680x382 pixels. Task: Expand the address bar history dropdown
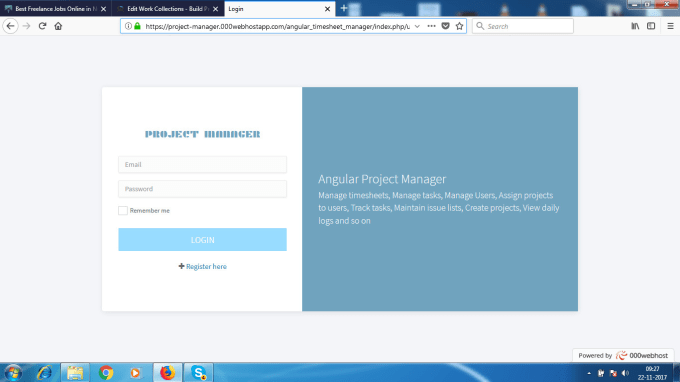click(x=417, y=26)
